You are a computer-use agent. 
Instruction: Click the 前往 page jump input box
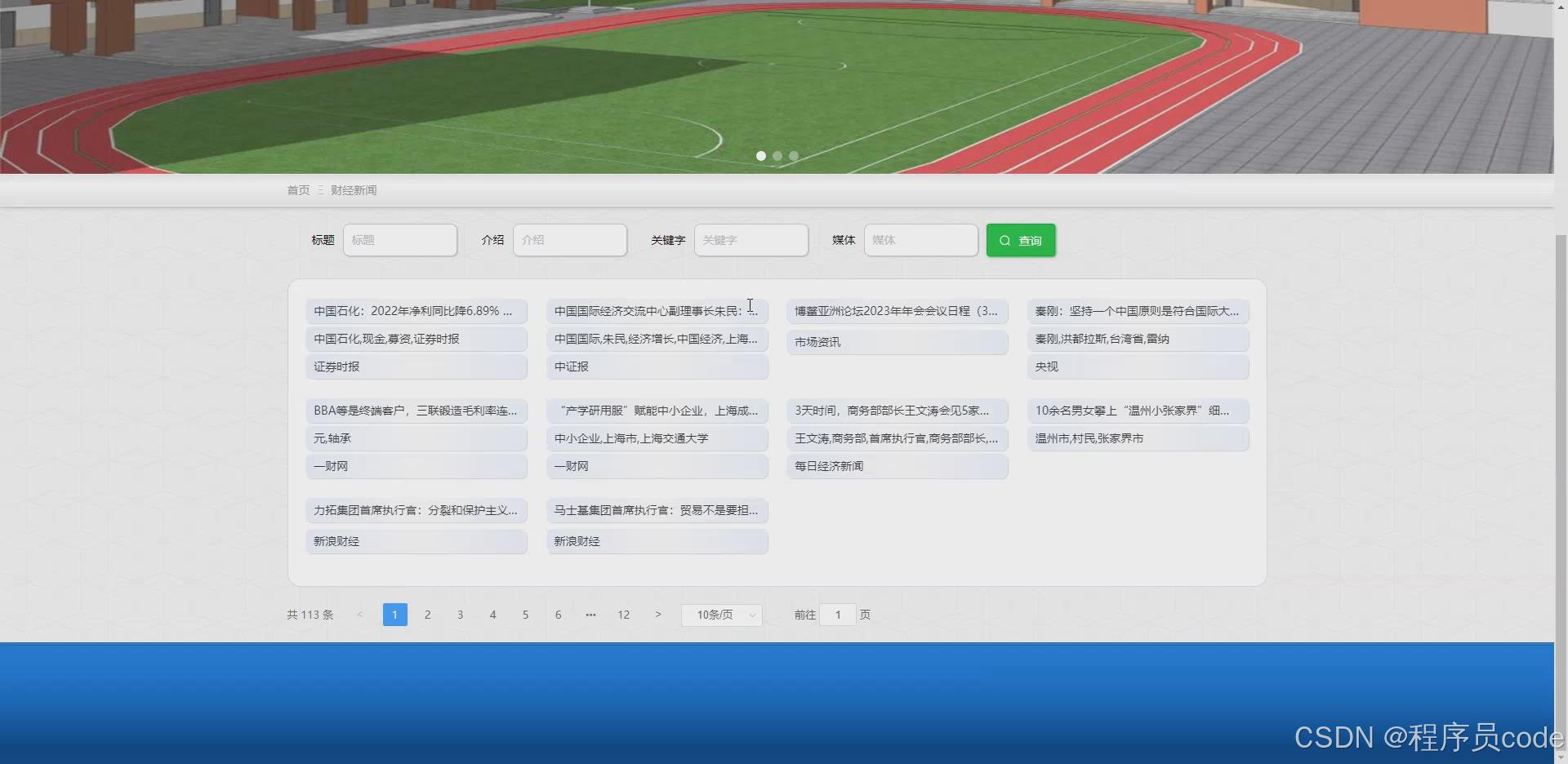coord(838,615)
